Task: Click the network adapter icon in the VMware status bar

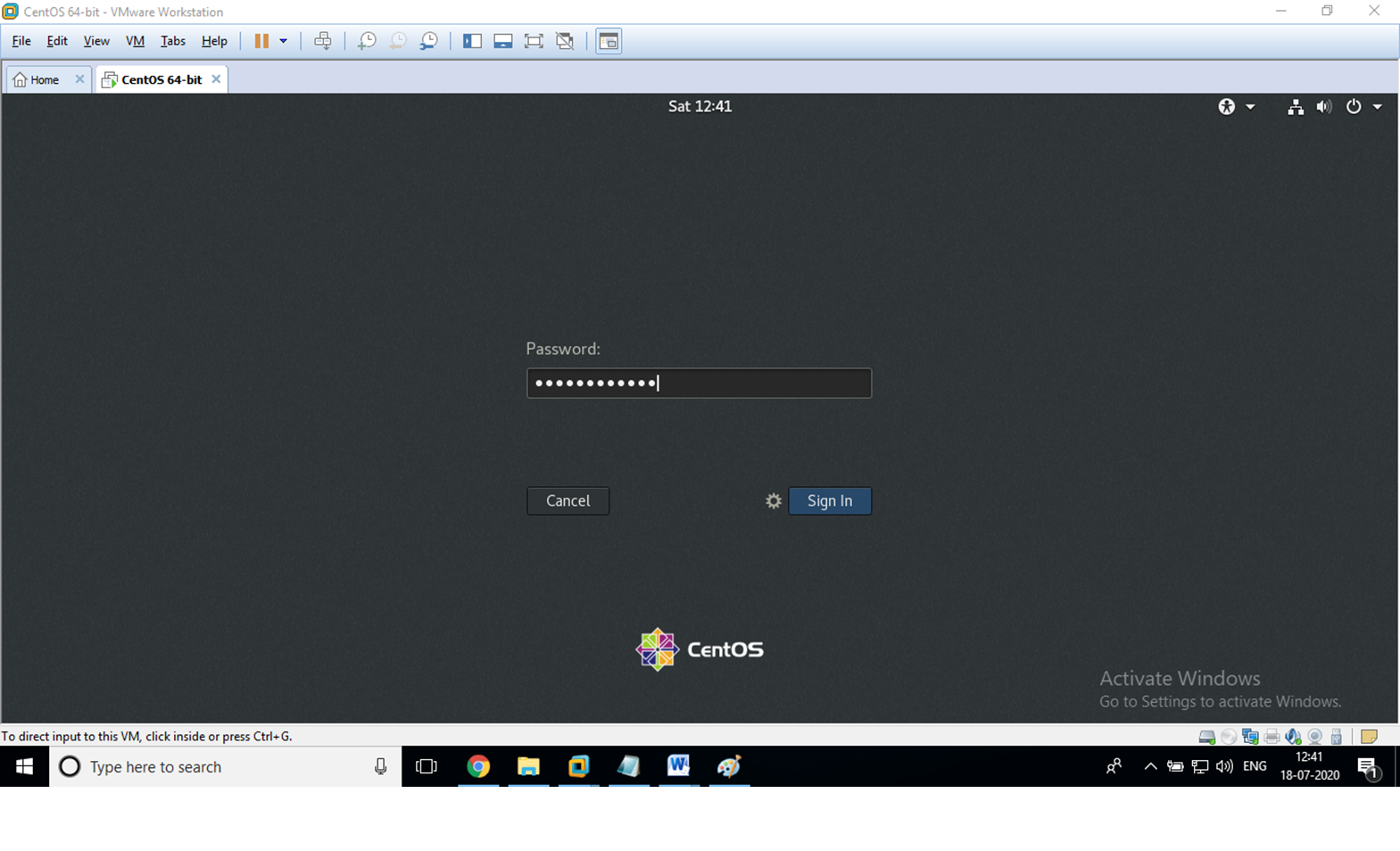Action: pyautogui.click(x=1250, y=737)
